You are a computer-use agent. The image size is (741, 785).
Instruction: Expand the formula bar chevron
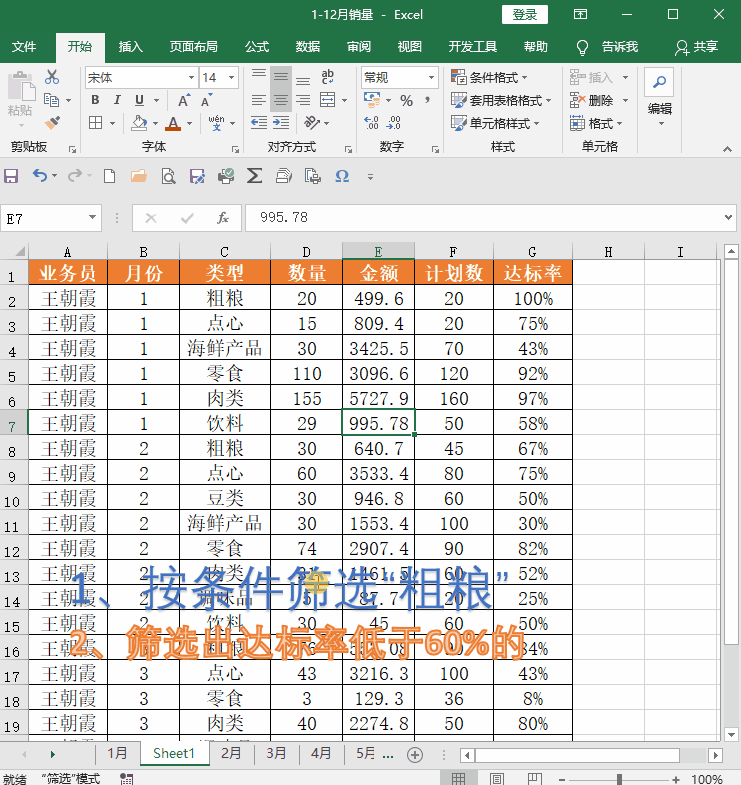pyautogui.click(x=728, y=217)
